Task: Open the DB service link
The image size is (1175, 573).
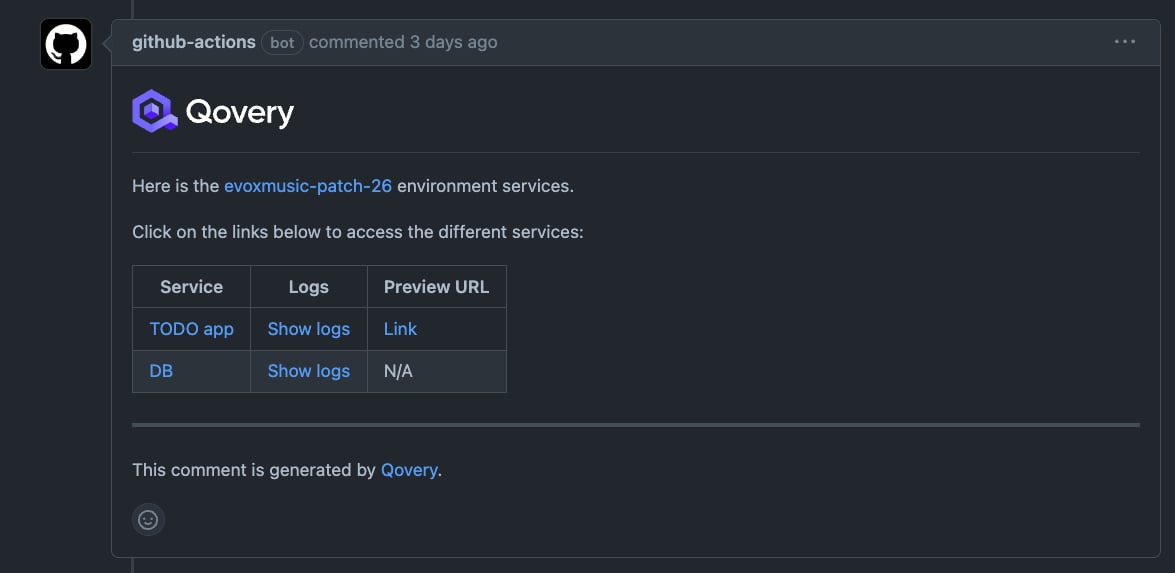Action: pyautogui.click(x=161, y=371)
